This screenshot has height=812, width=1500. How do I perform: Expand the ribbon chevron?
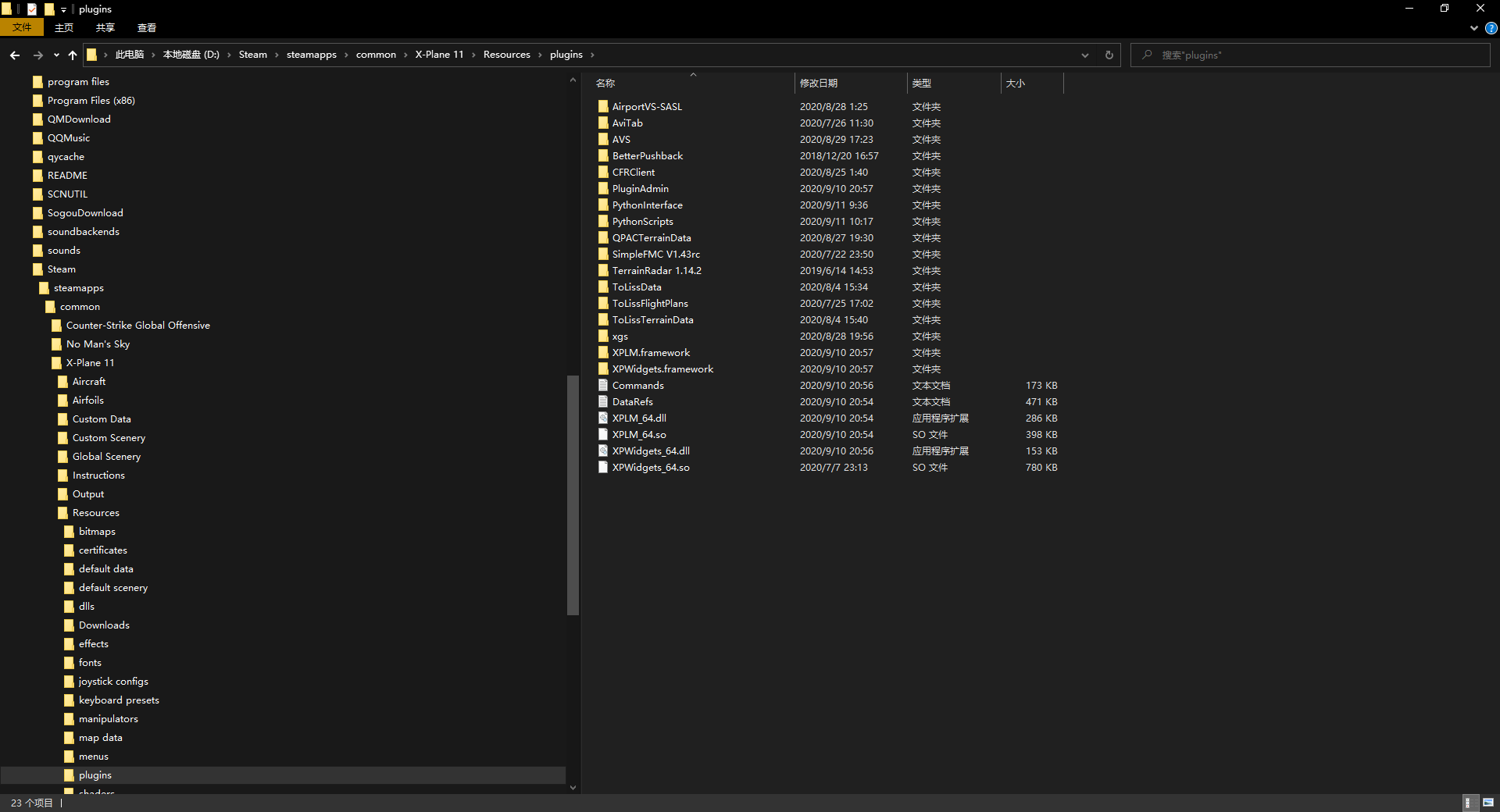1474,28
